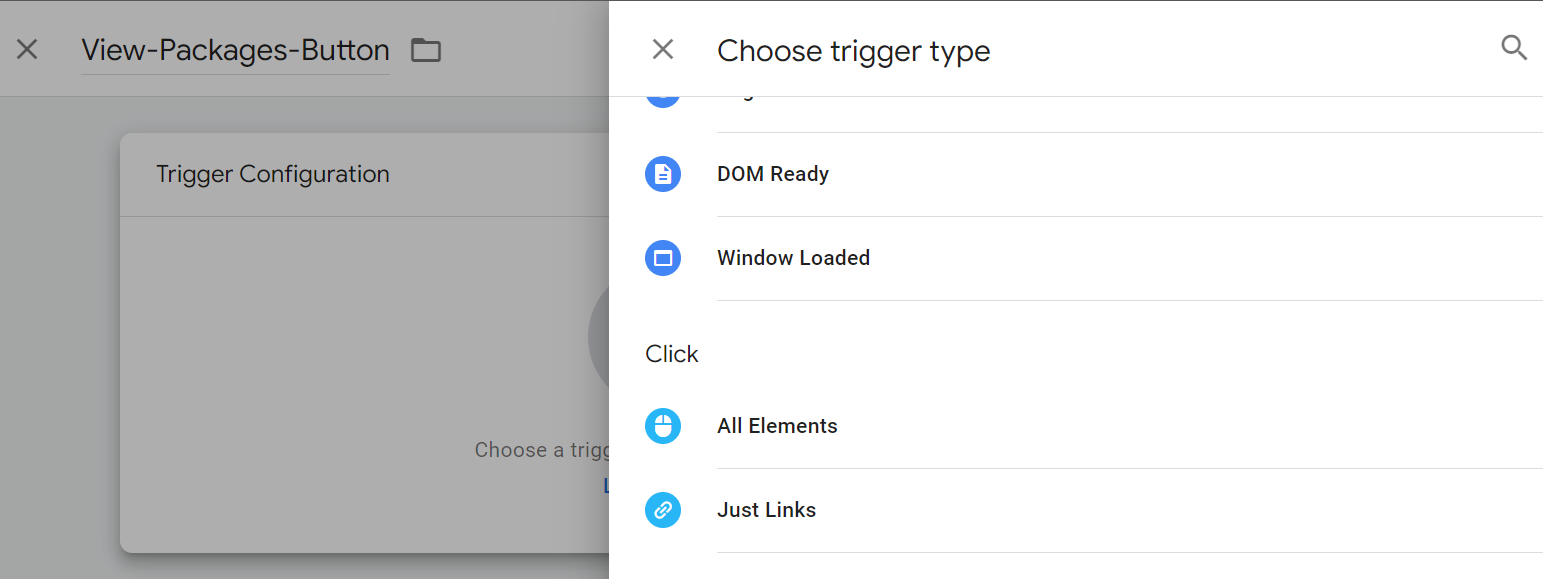Close the View-Packages-Button trigger editor
This screenshot has height=579, width=1543.
coord(27,49)
